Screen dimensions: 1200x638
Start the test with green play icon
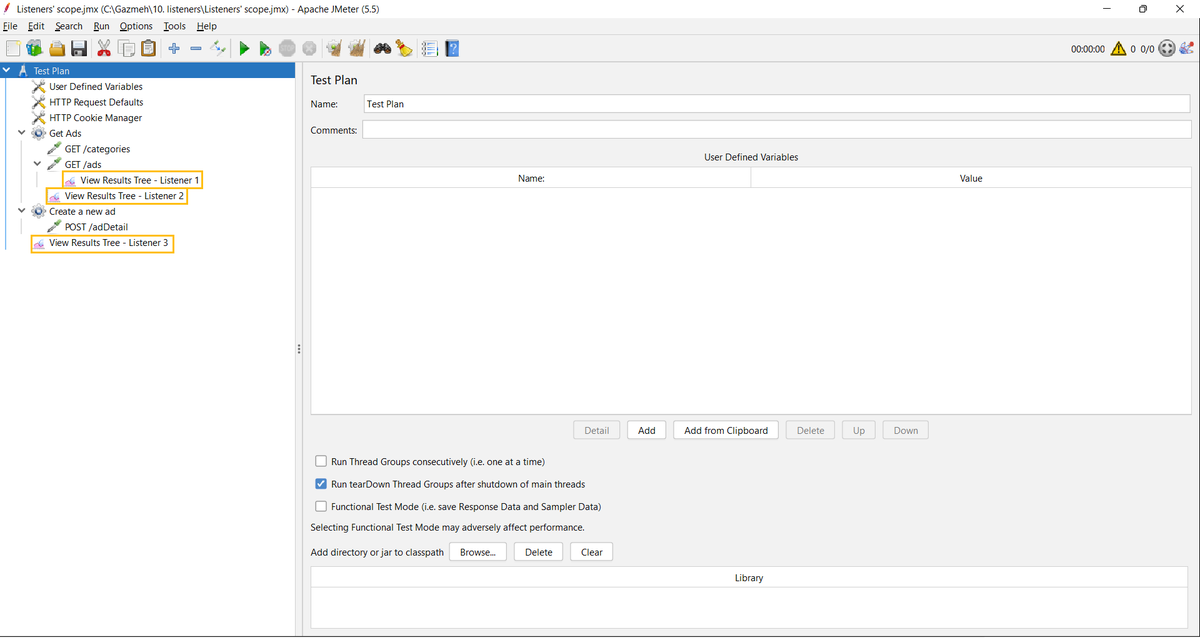click(x=244, y=48)
